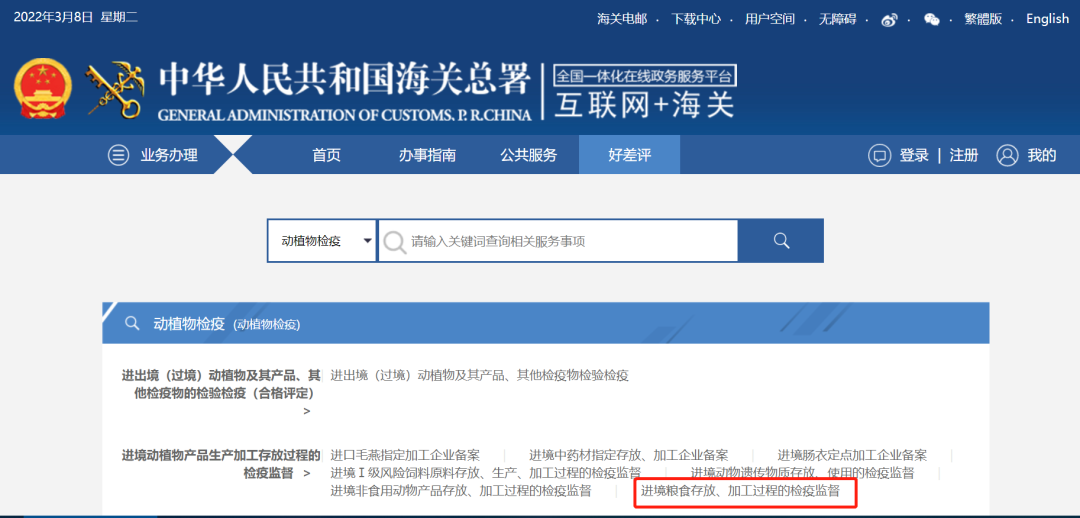Open the 动植物检疫 category dropdown
The width and height of the screenshot is (1080, 518).
(x=322, y=241)
